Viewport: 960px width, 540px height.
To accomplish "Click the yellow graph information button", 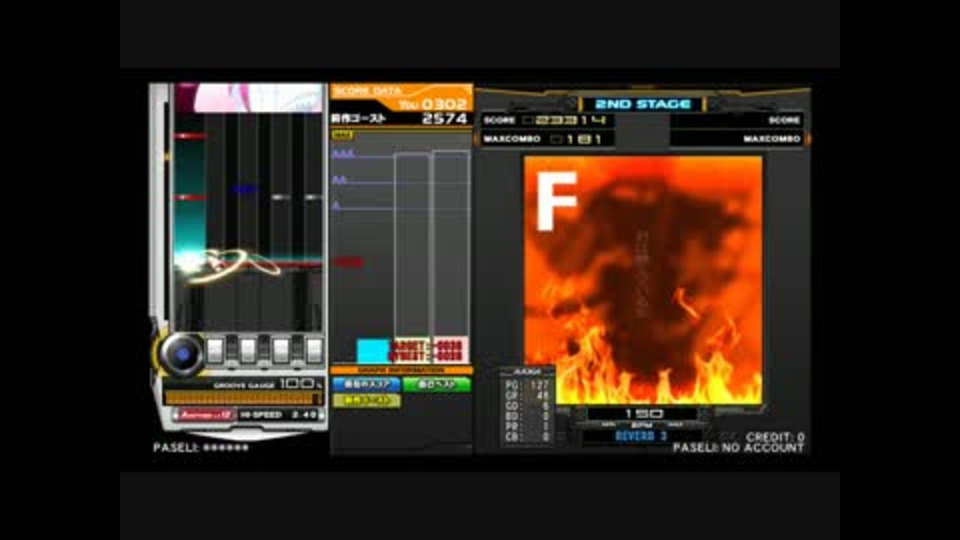I will tap(366, 400).
